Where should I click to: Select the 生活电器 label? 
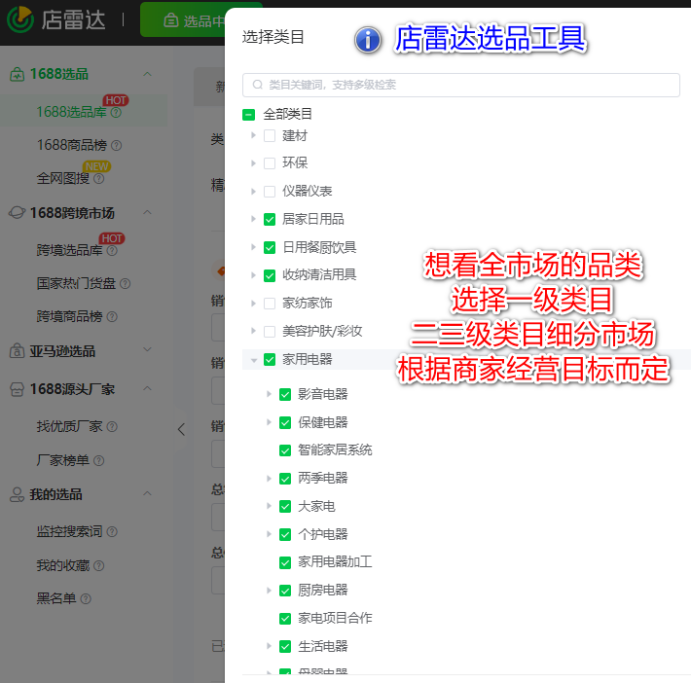[x=323, y=646]
